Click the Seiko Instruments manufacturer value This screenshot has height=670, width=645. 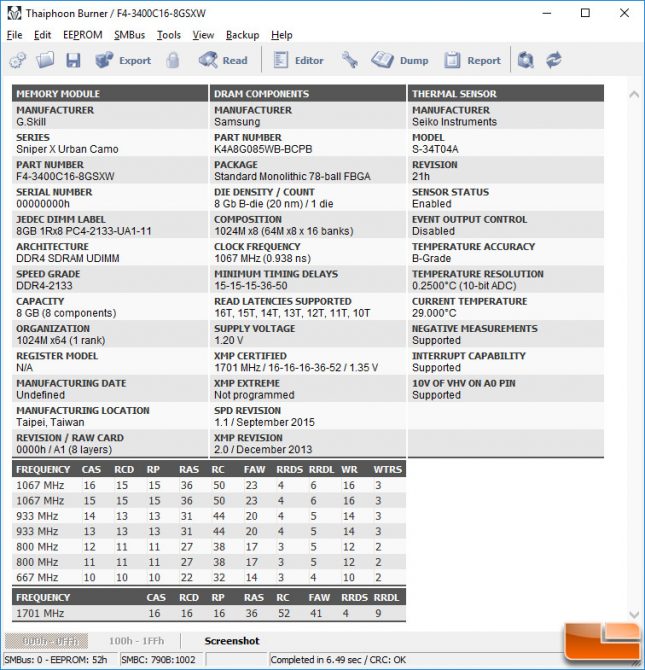pos(454,122)
